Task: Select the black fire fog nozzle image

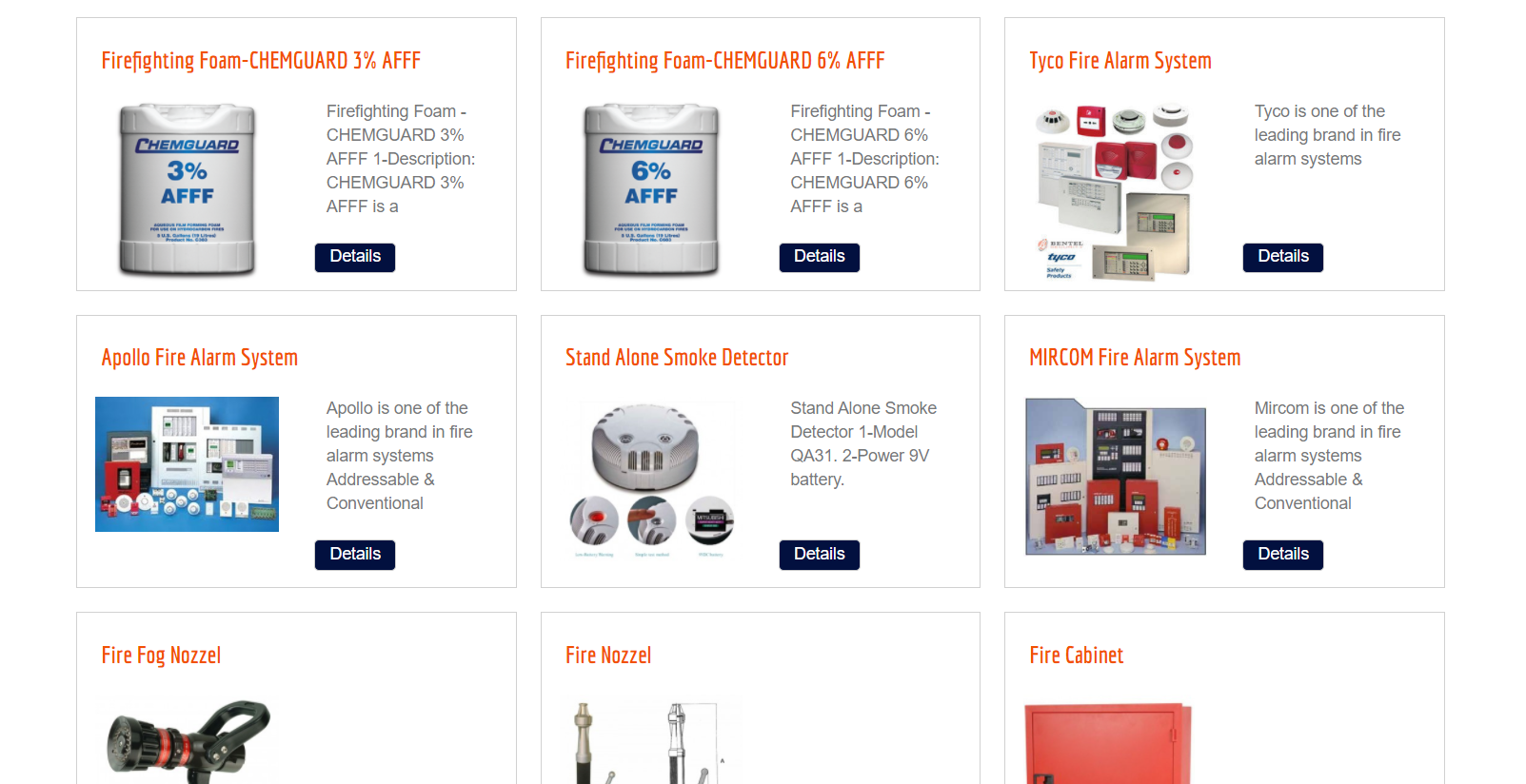Action: point(188,740)
